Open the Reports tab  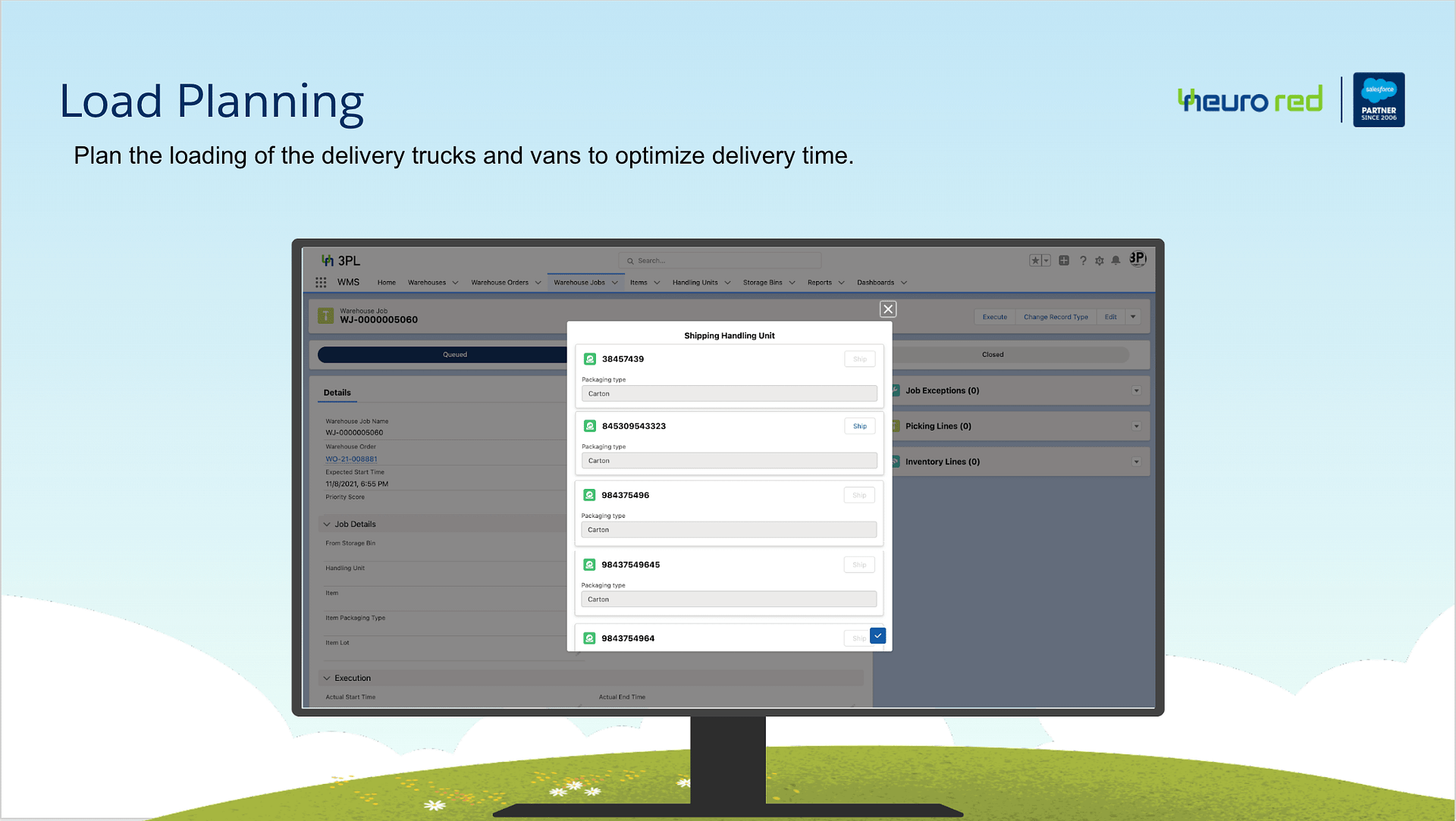point(820,283)
